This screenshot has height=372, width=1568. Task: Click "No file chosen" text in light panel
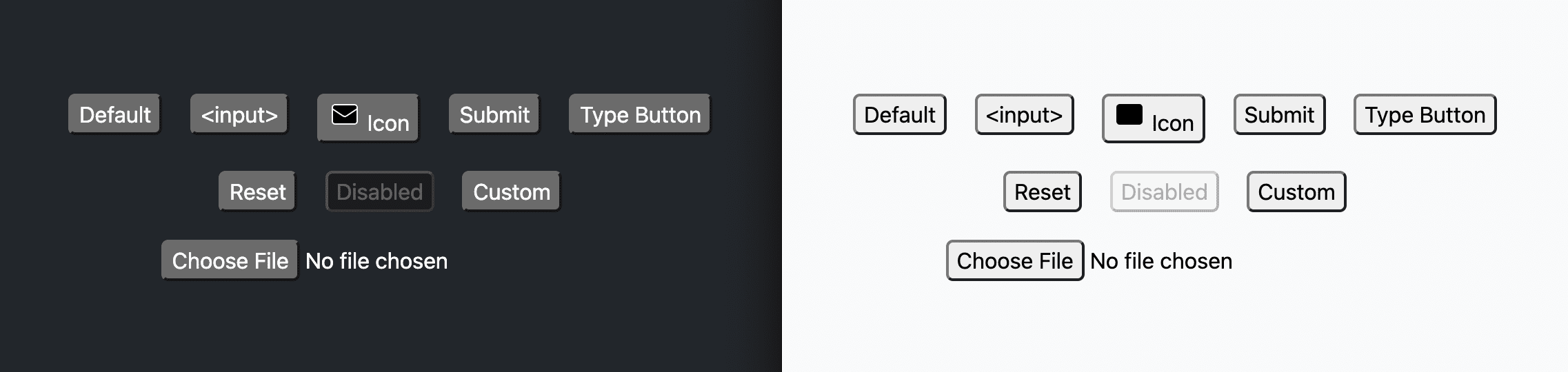1161,261
